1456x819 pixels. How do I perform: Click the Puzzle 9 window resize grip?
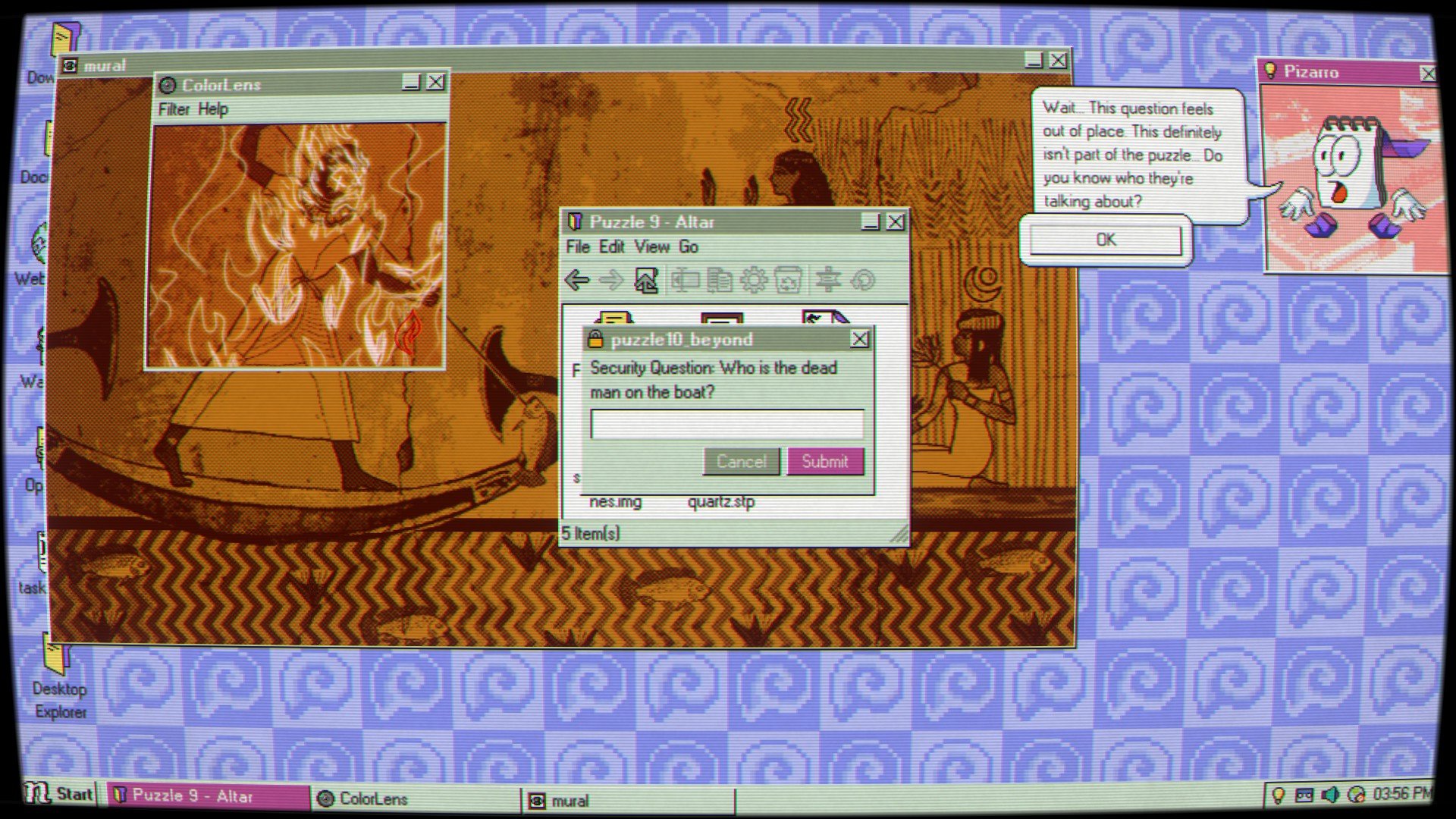pyautogui.click(x=898, y=535)
